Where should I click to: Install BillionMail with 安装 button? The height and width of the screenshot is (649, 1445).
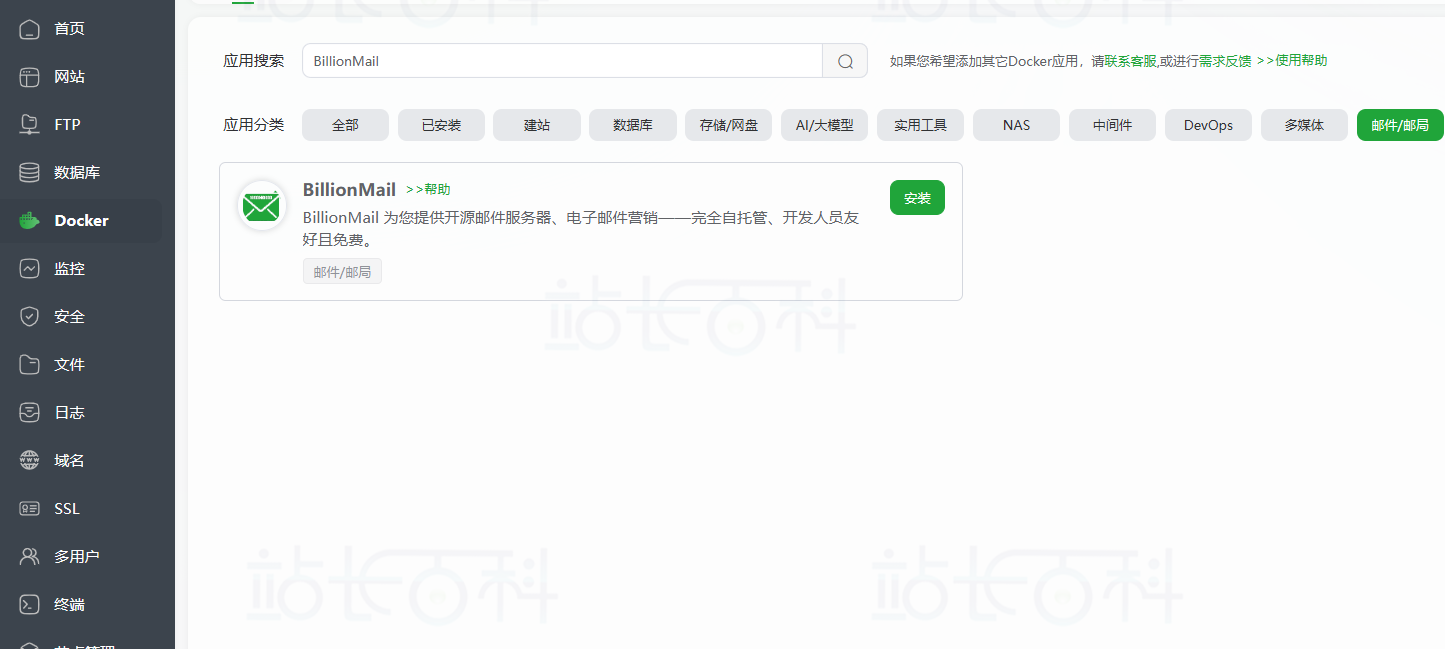[917, 198]
